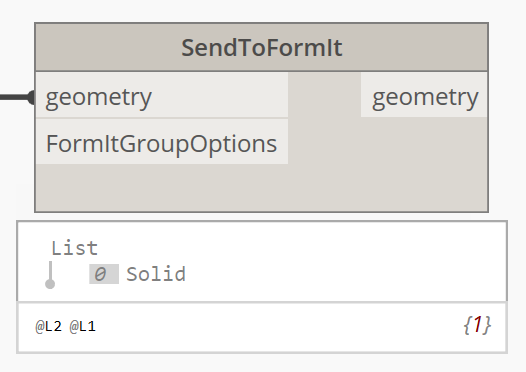The width and height of the screenshot is (526, 372).
Task: Click empty canvas above the SendToFormIt node
Action: point(262,11)
